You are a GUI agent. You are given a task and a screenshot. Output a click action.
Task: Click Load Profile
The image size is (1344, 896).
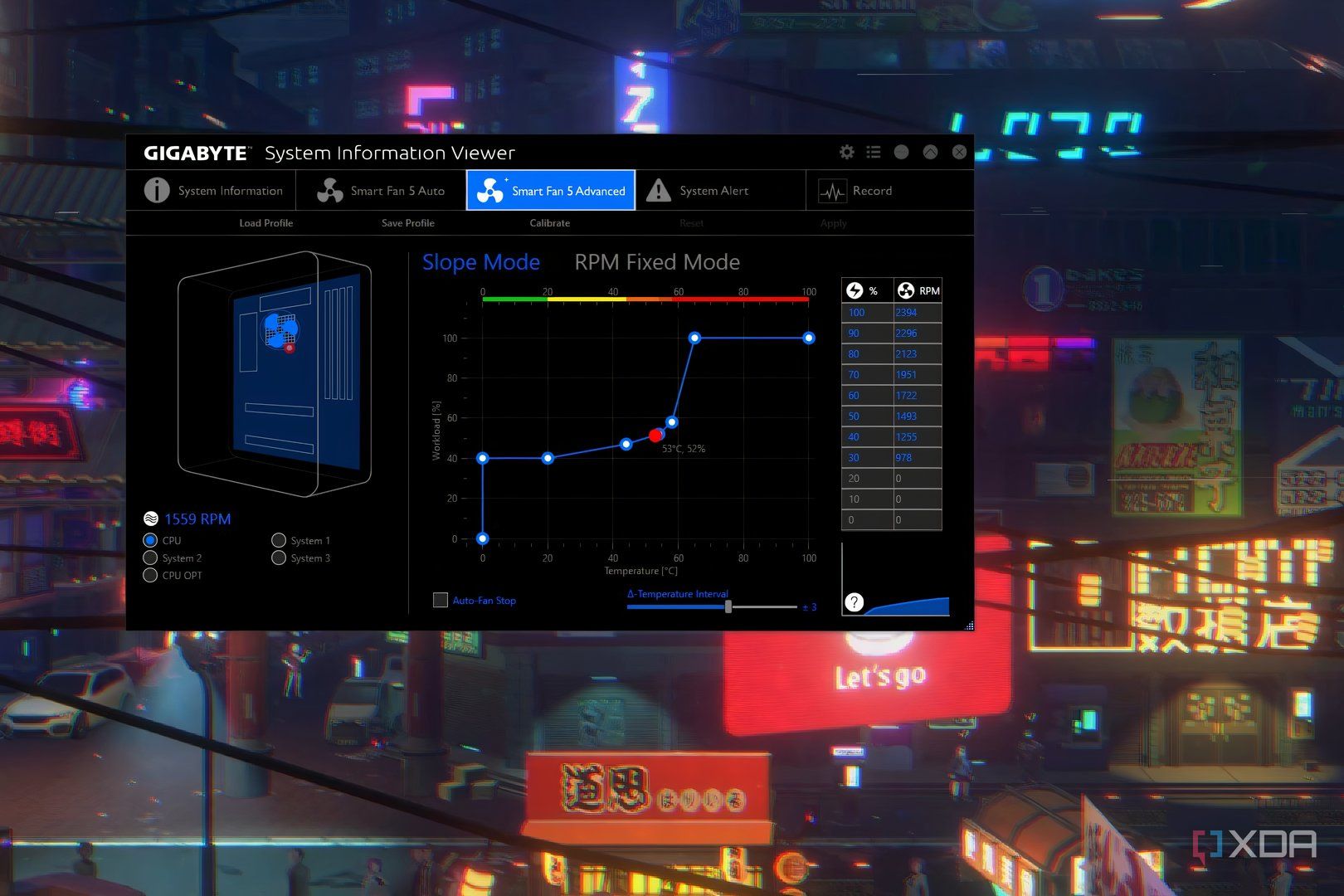pyautogui.click(x=266, y=223)
